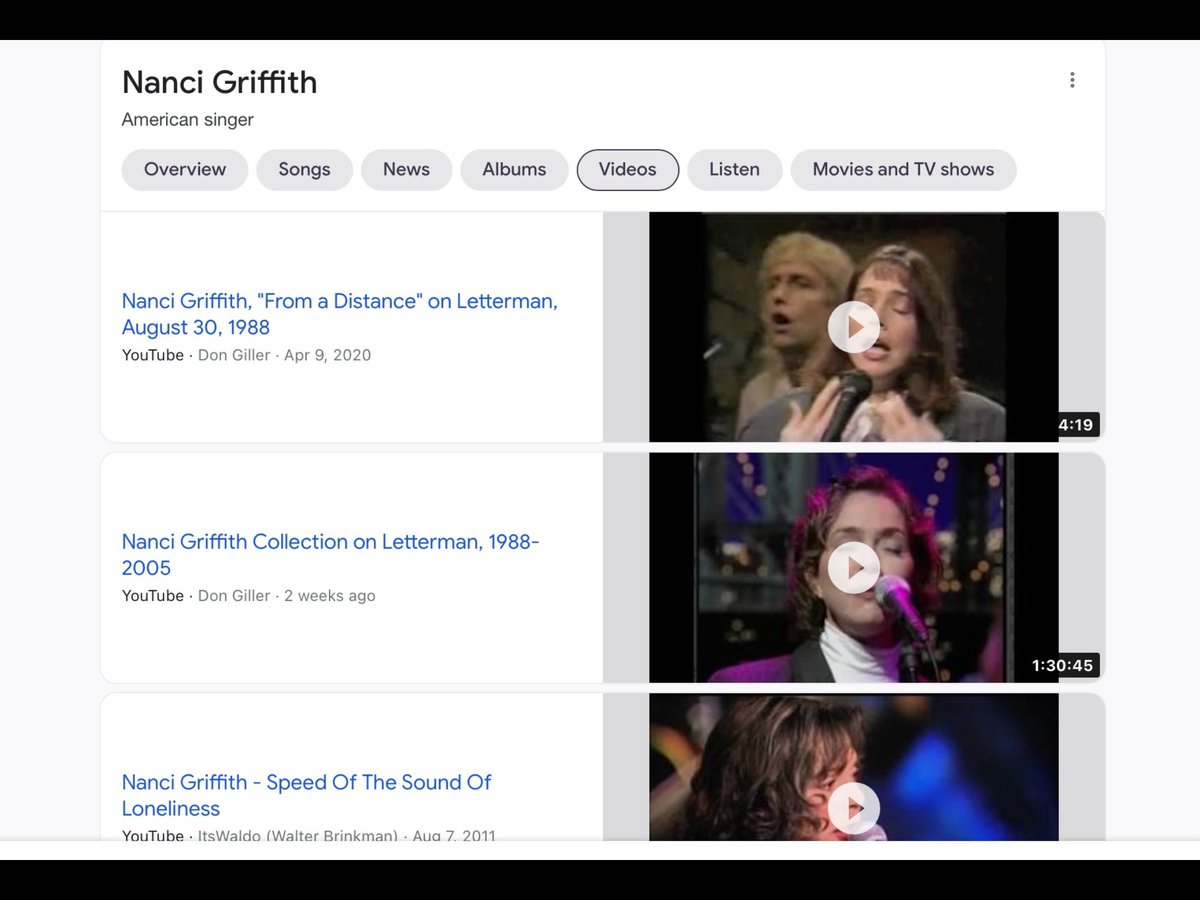Switch to the Songs tab
This screenshot has height=900, width=1200.
tap(304, 170)
